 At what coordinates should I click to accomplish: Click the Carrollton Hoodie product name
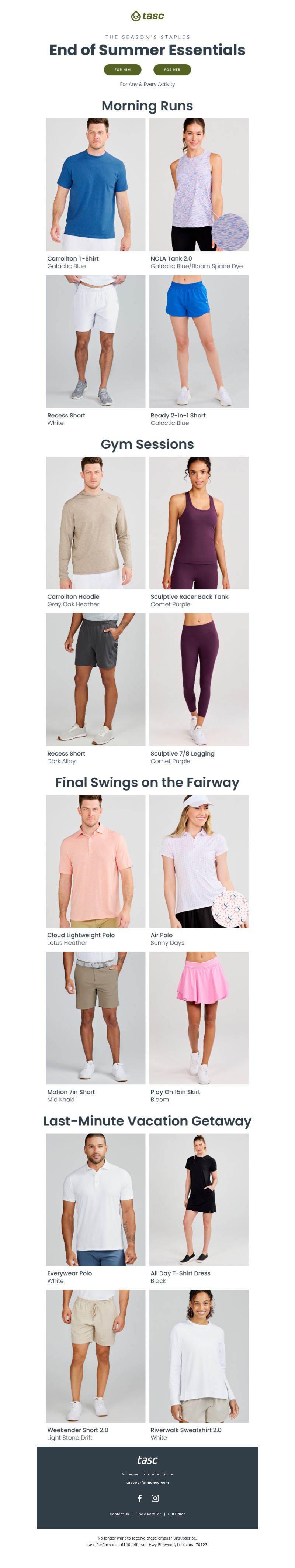pos(73,596)
